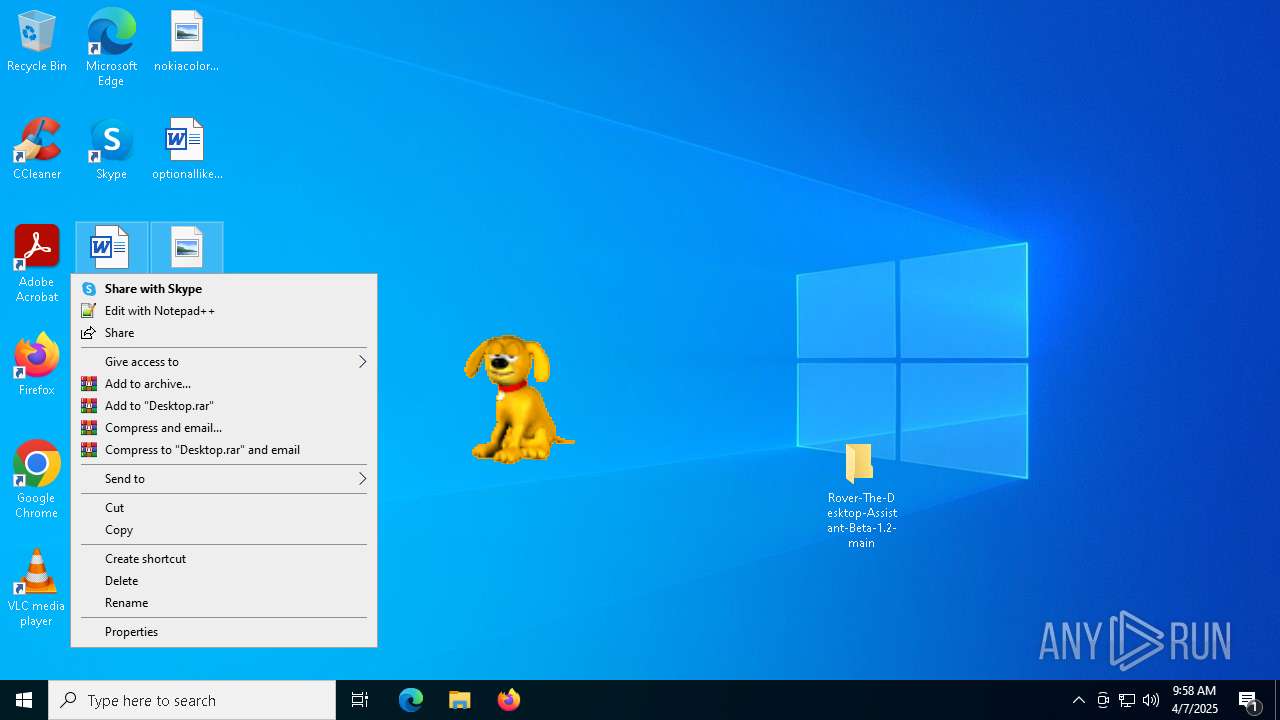Viewport: 1280px width, 720px height.
Task: Select the Google Chrome desktop shortcut
Action: tap(37, 479)
